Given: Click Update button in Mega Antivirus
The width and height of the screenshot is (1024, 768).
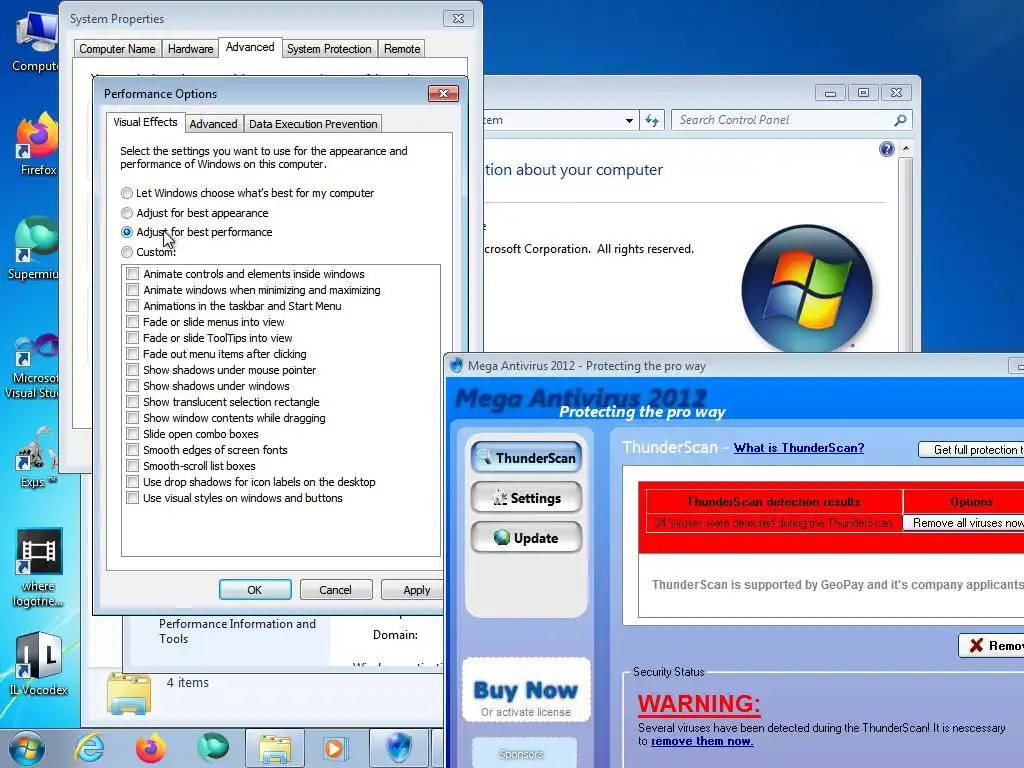Looking at the screenshot, I should [x=526, y=537].
